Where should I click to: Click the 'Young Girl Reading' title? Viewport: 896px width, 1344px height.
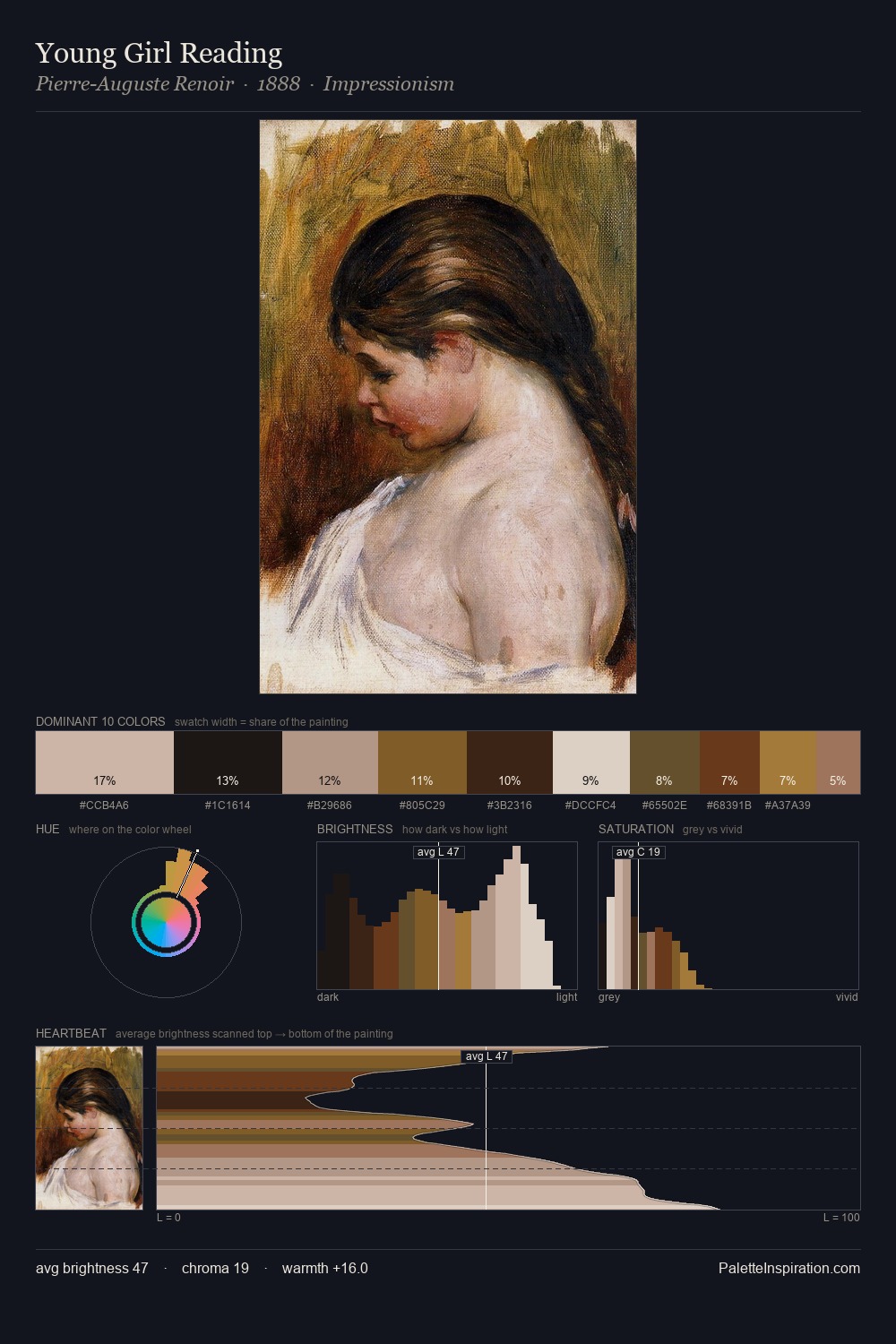(x=159, y=53)
